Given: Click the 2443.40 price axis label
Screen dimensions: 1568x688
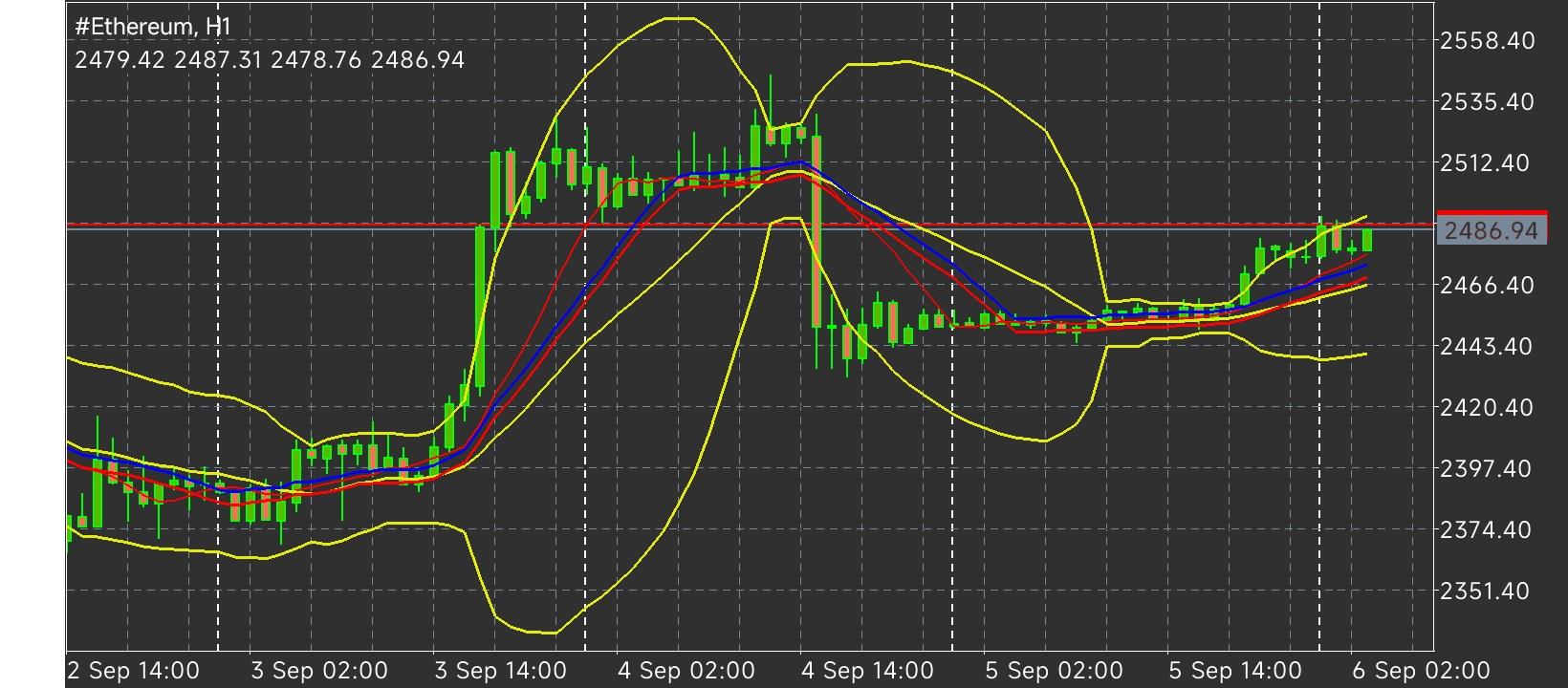Looking at the screenshot, I should coord(1487,346).
